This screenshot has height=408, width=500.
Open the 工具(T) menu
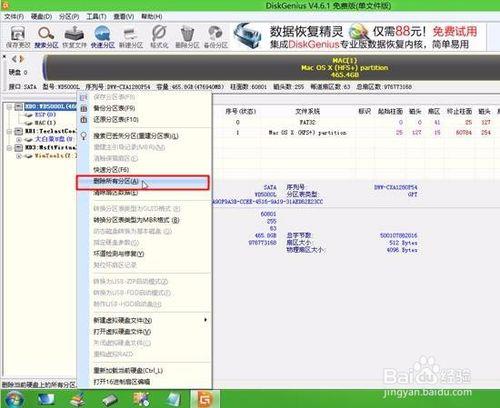tap(96, 16)
